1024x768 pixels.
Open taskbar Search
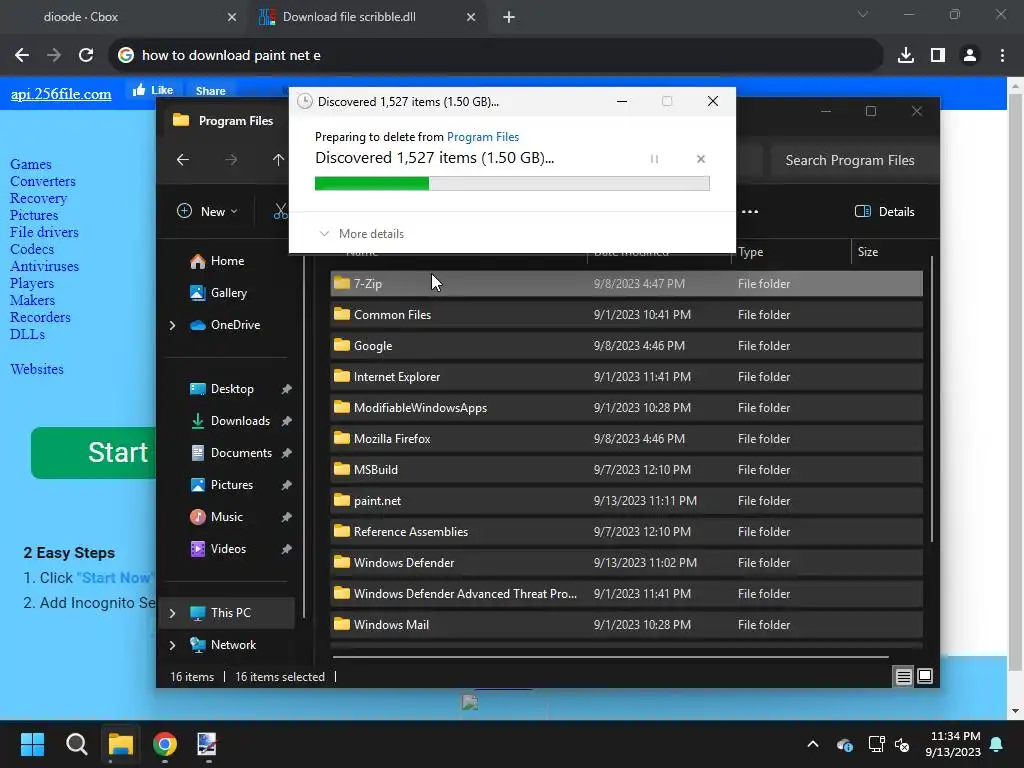[x=76, y=744]
